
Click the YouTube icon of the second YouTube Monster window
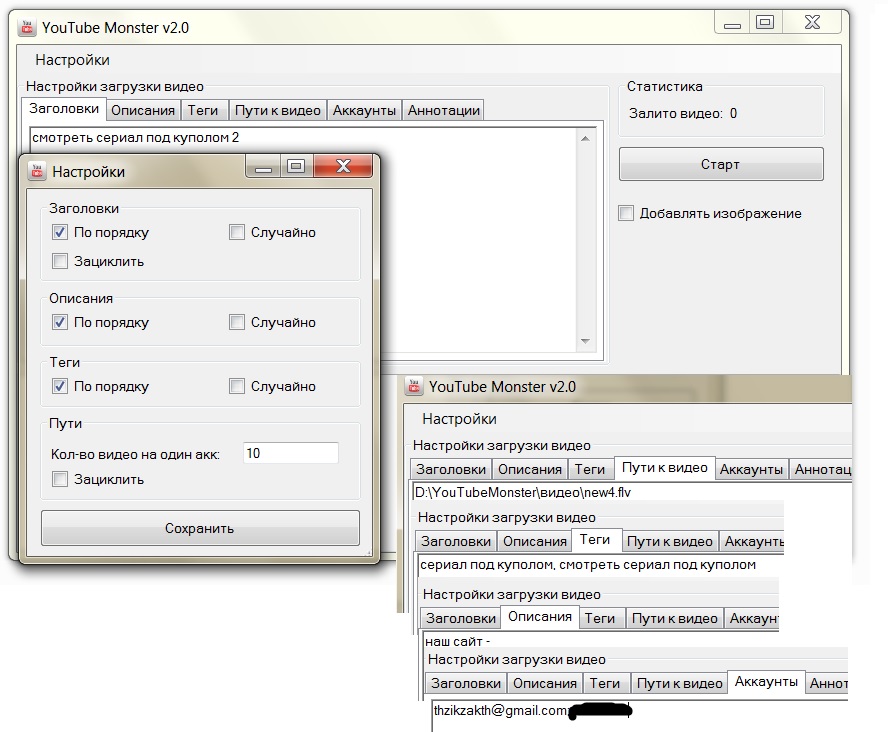[414, 386]
